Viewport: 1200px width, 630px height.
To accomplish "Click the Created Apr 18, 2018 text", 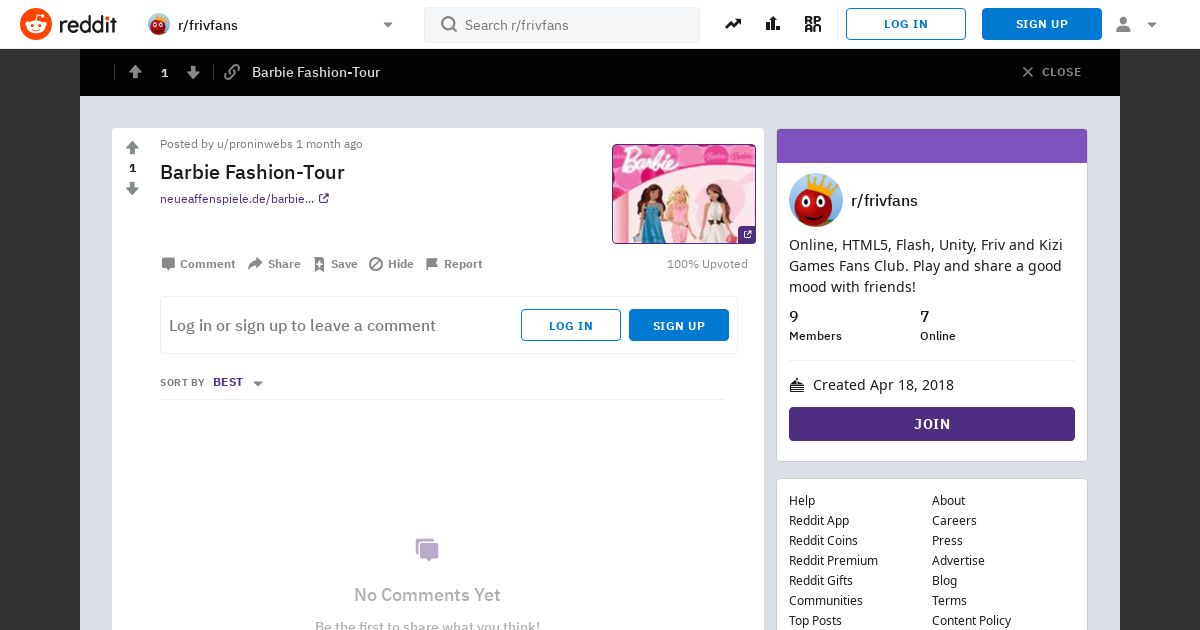I will 883,385.
